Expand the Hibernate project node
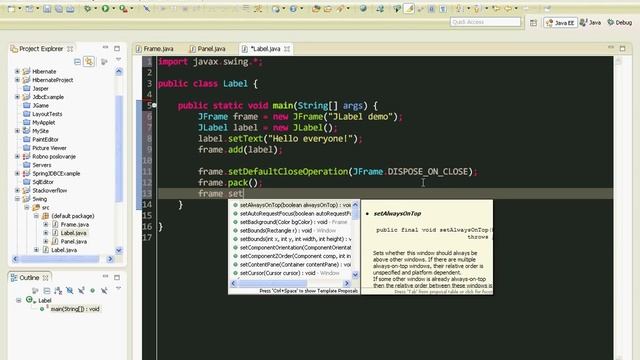640x360 pixels. tap(17, 71)
